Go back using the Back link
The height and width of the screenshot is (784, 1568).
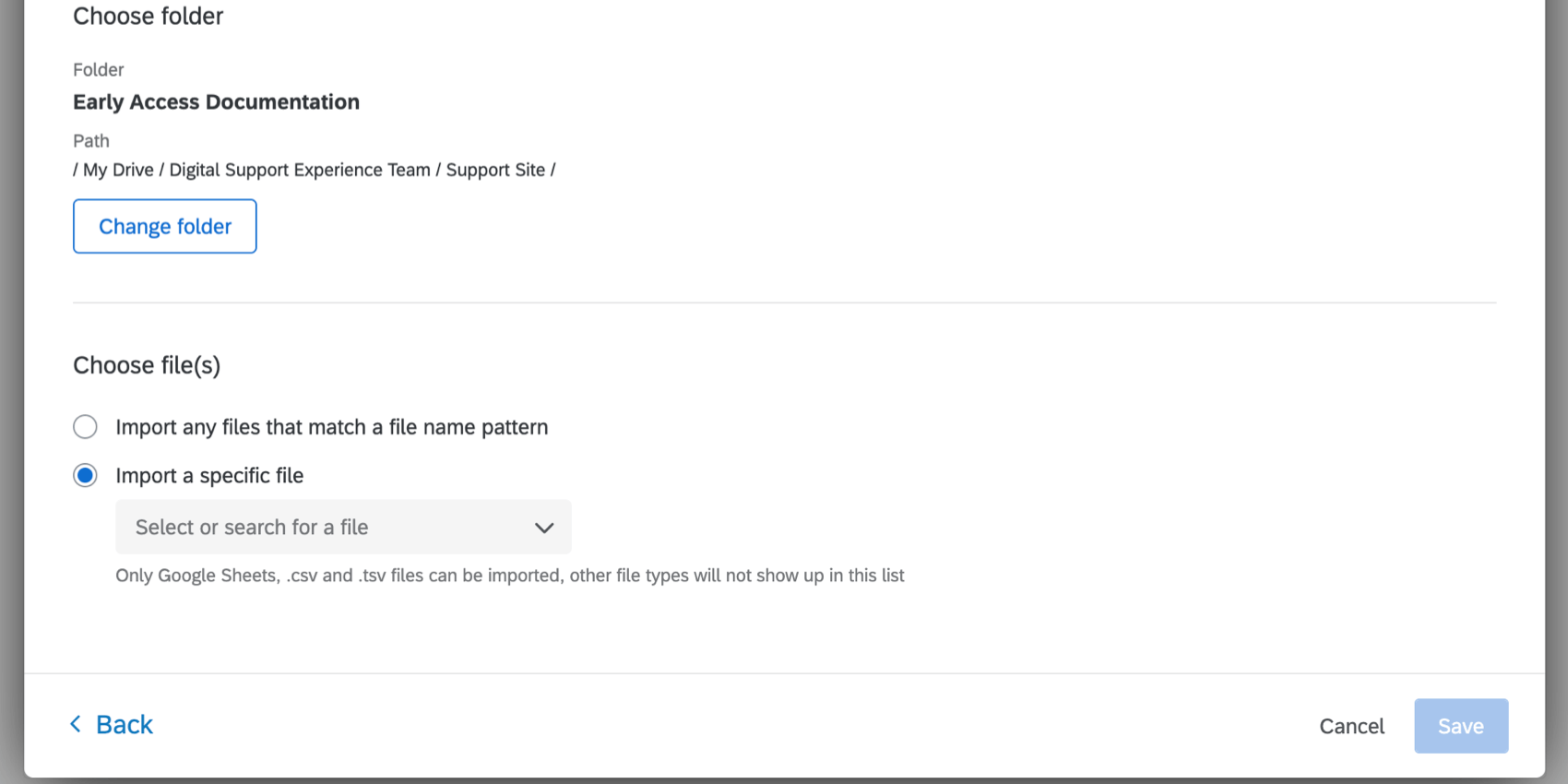coord(124,725)
